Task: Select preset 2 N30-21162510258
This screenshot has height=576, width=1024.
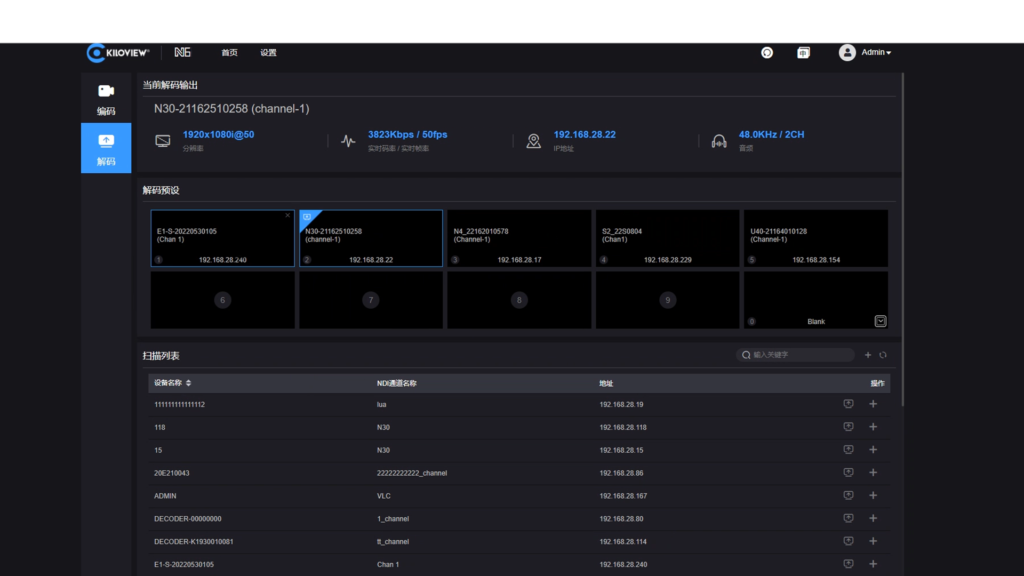Action: (371, 238)
